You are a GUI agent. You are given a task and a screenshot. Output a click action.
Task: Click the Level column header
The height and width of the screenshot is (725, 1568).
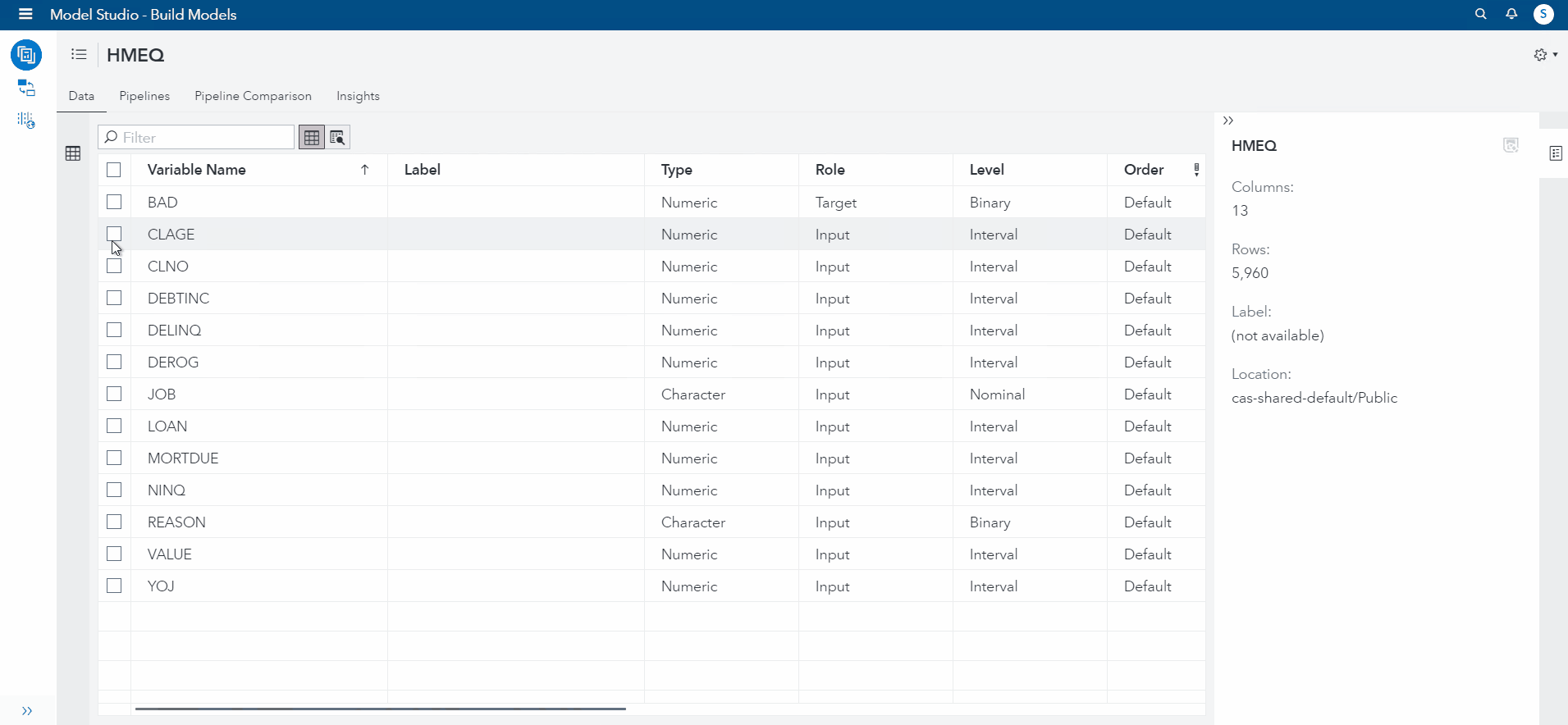(1030, 170)
